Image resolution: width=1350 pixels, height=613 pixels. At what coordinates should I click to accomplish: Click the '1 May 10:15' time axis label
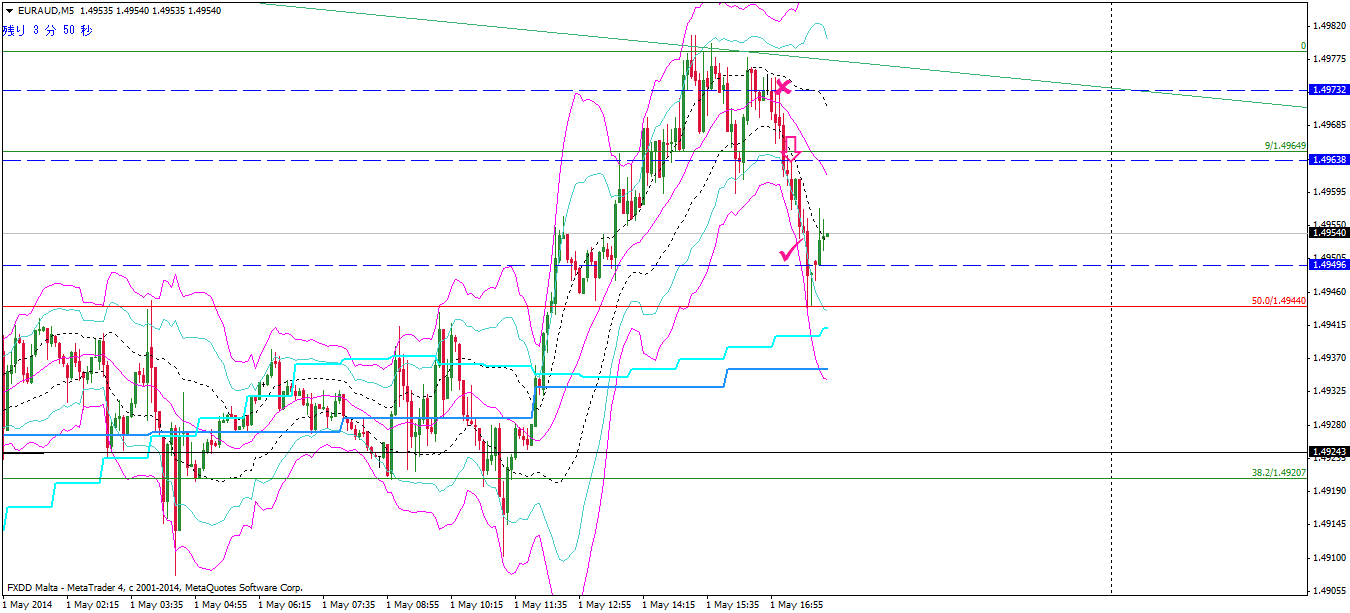pyautogui.click(x=476, y=605)
